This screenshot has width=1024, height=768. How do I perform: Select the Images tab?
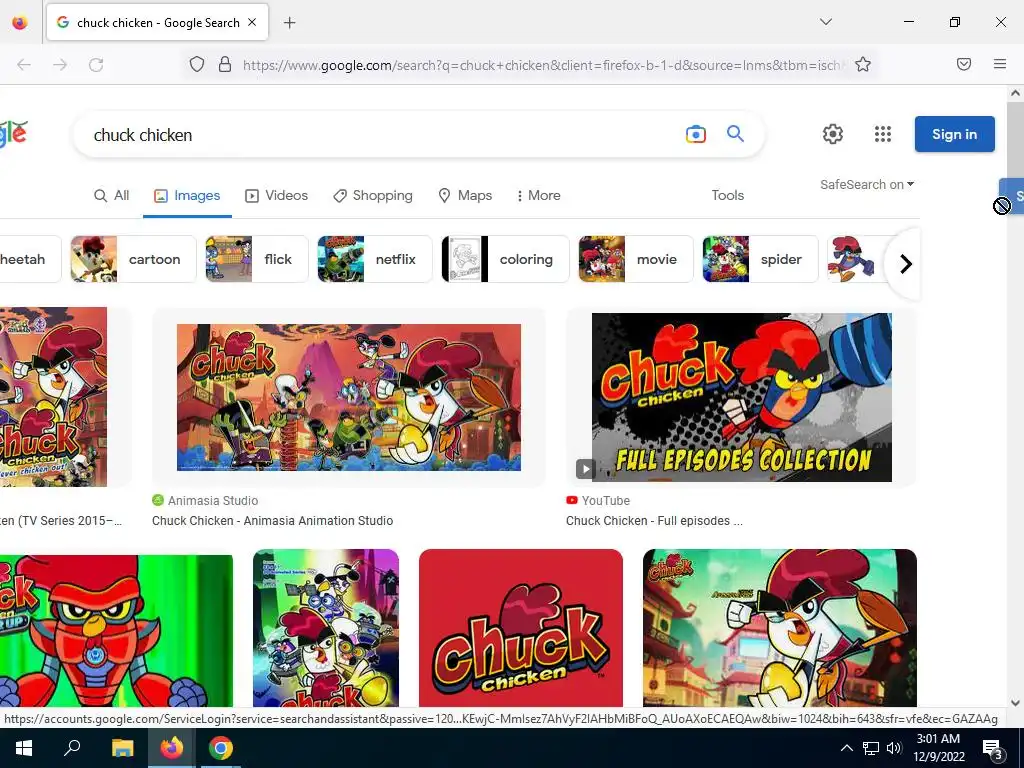187,195
